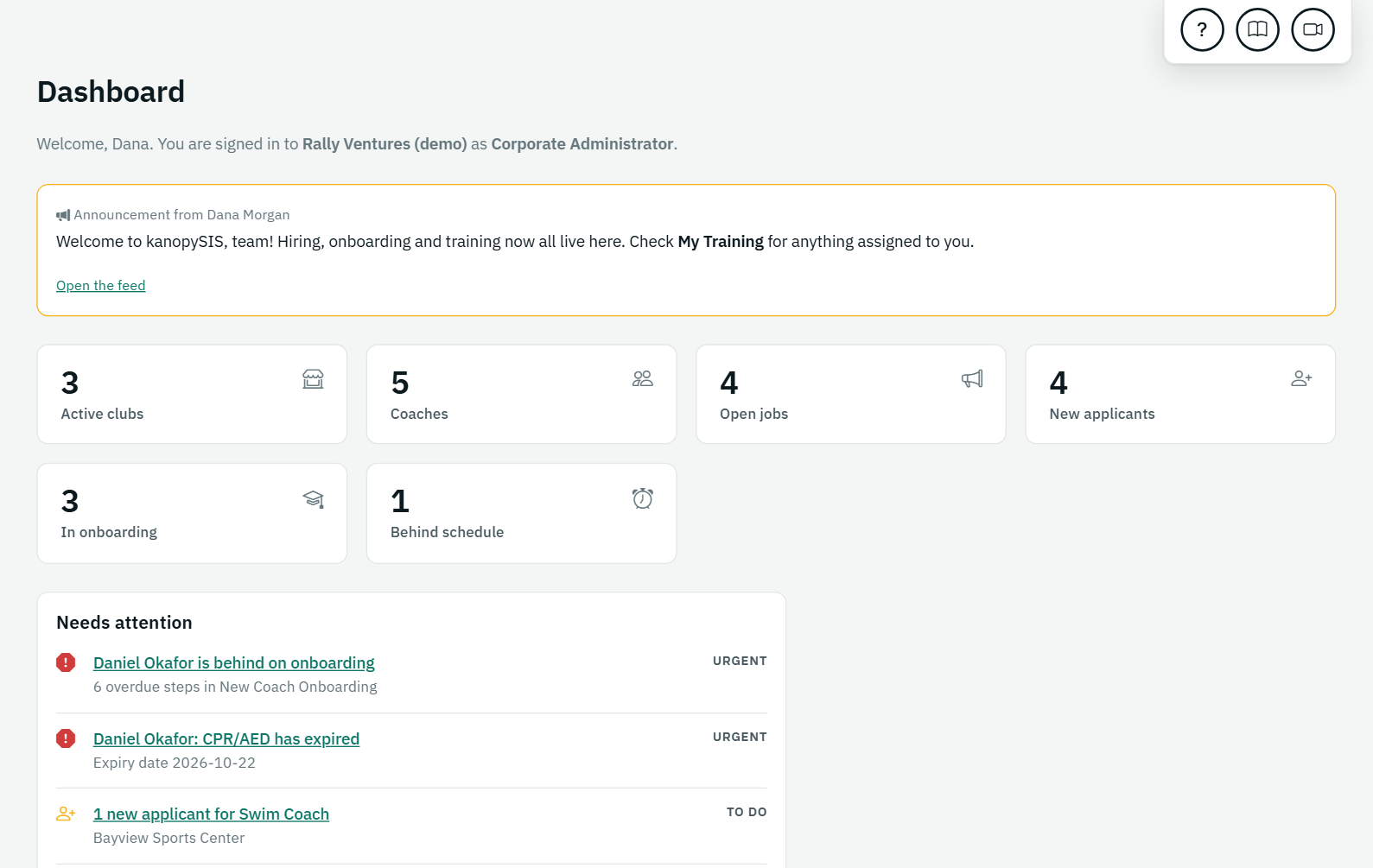Open 1 new applicant for Swim Coach
This screenshot has width=1373, height=868.
coord(211,814)
